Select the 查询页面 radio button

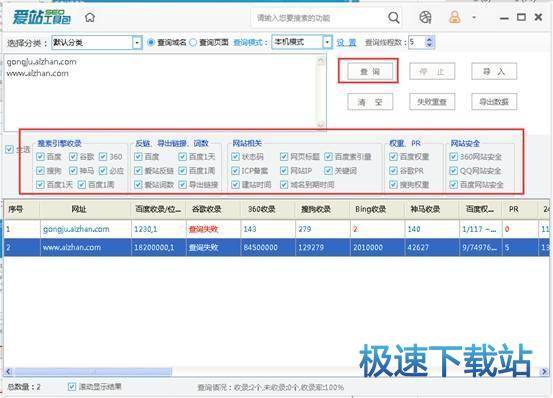click(193, 43)
